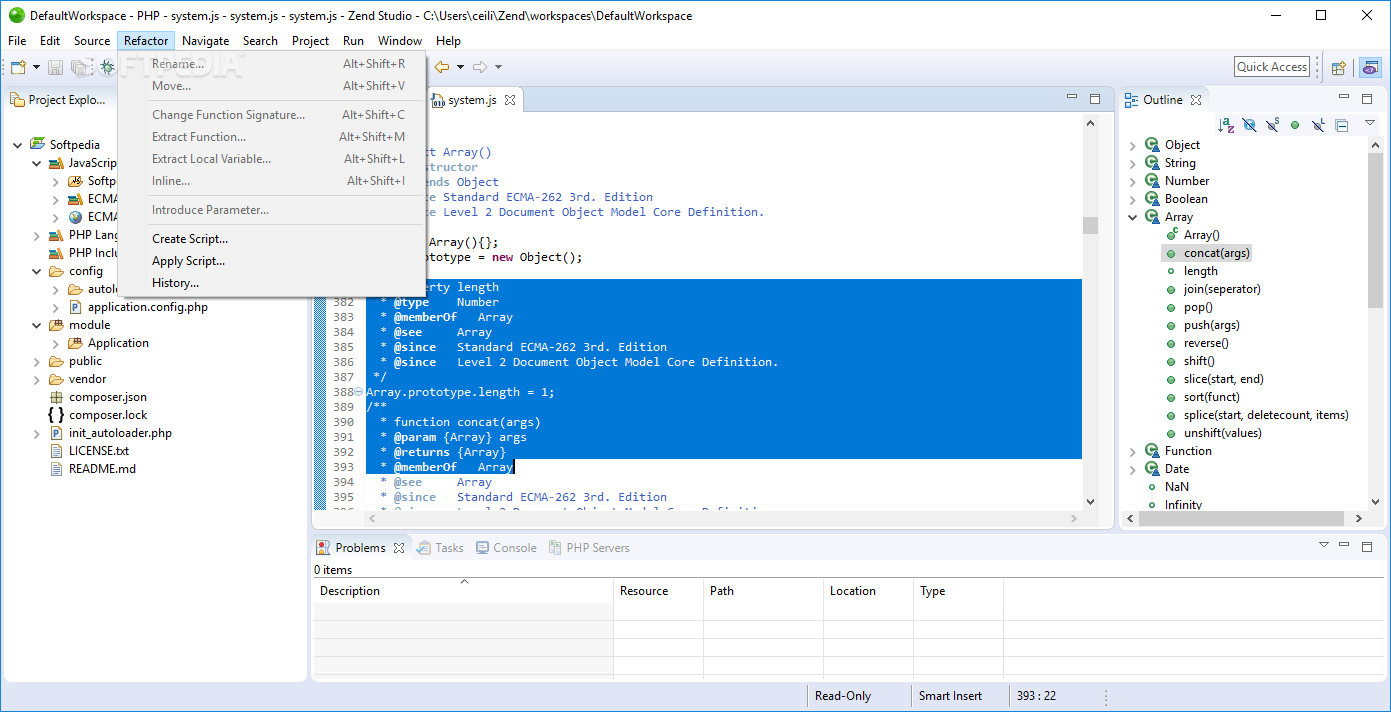
Task: Minimize the Problems panel
Action: tap(1343, 547)
